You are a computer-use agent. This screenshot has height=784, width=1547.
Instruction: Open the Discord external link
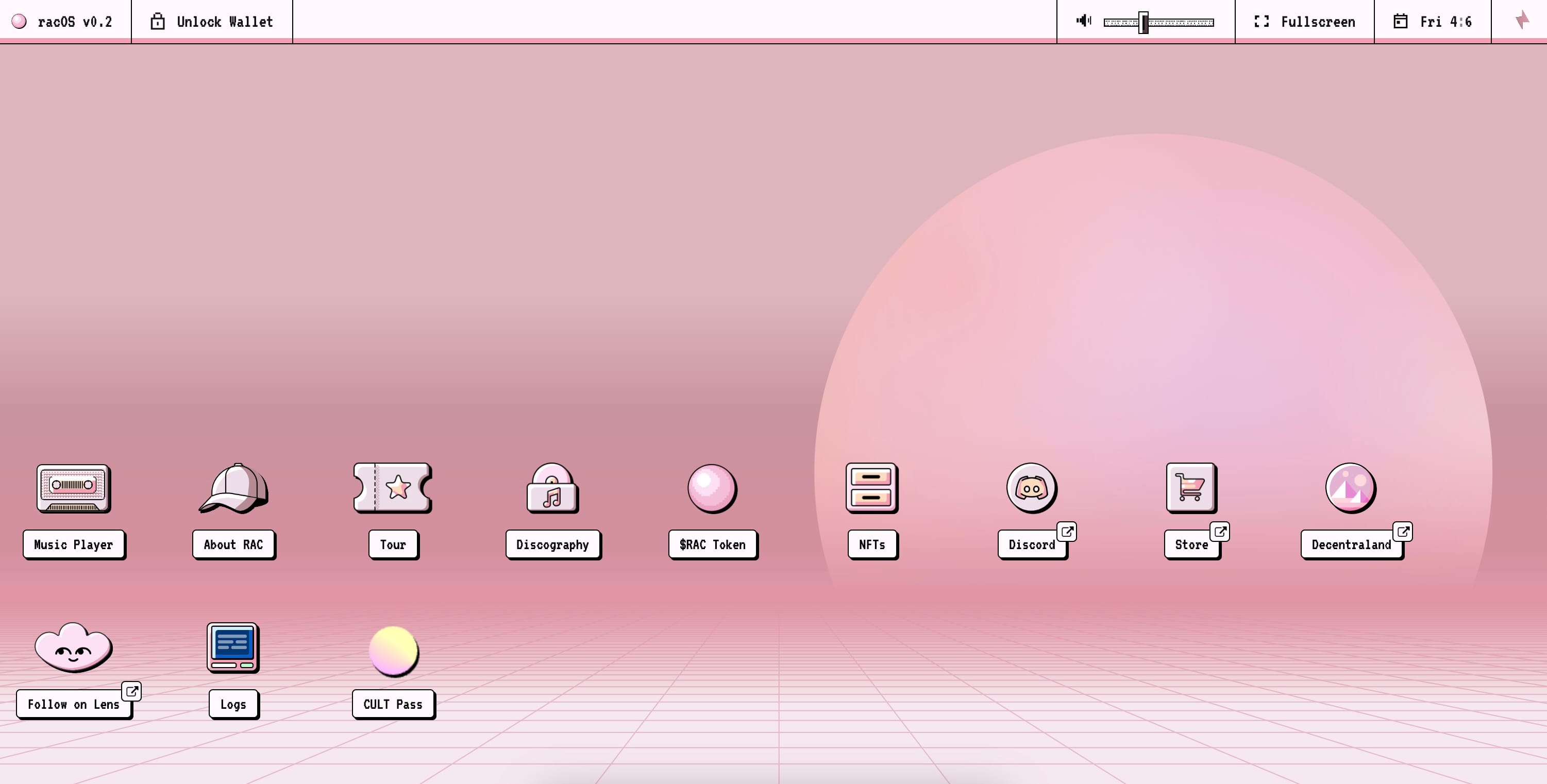(x=1031, y=488)
